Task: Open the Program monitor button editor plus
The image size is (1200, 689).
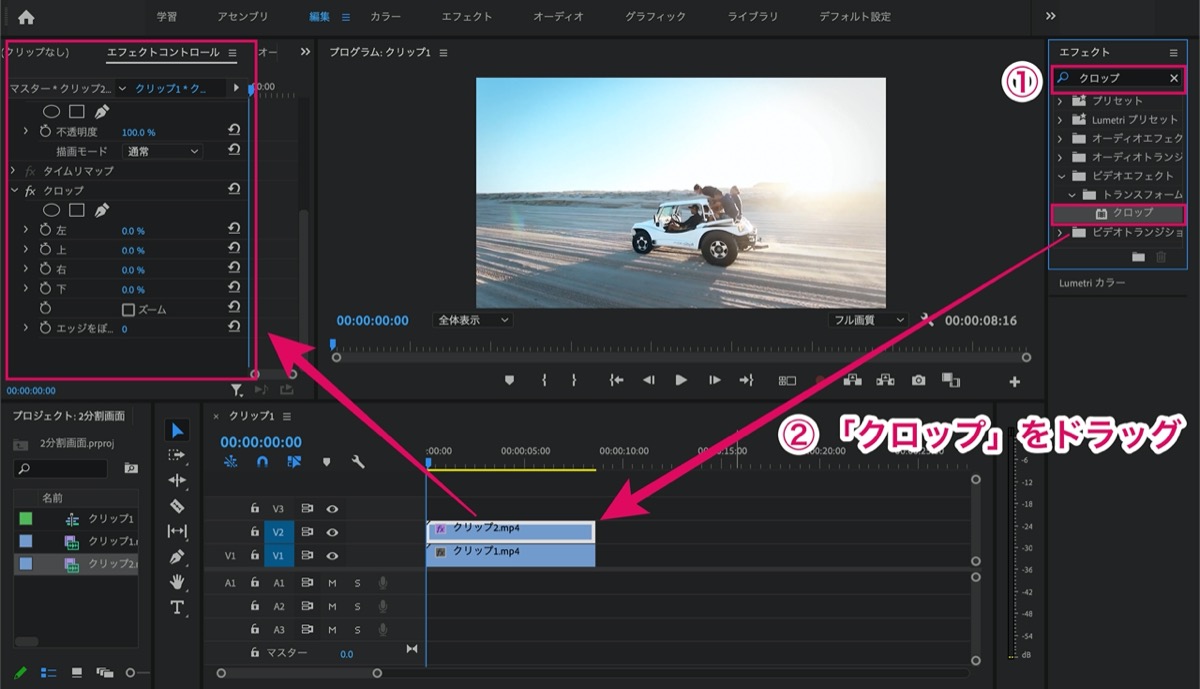Action: 1014,381
